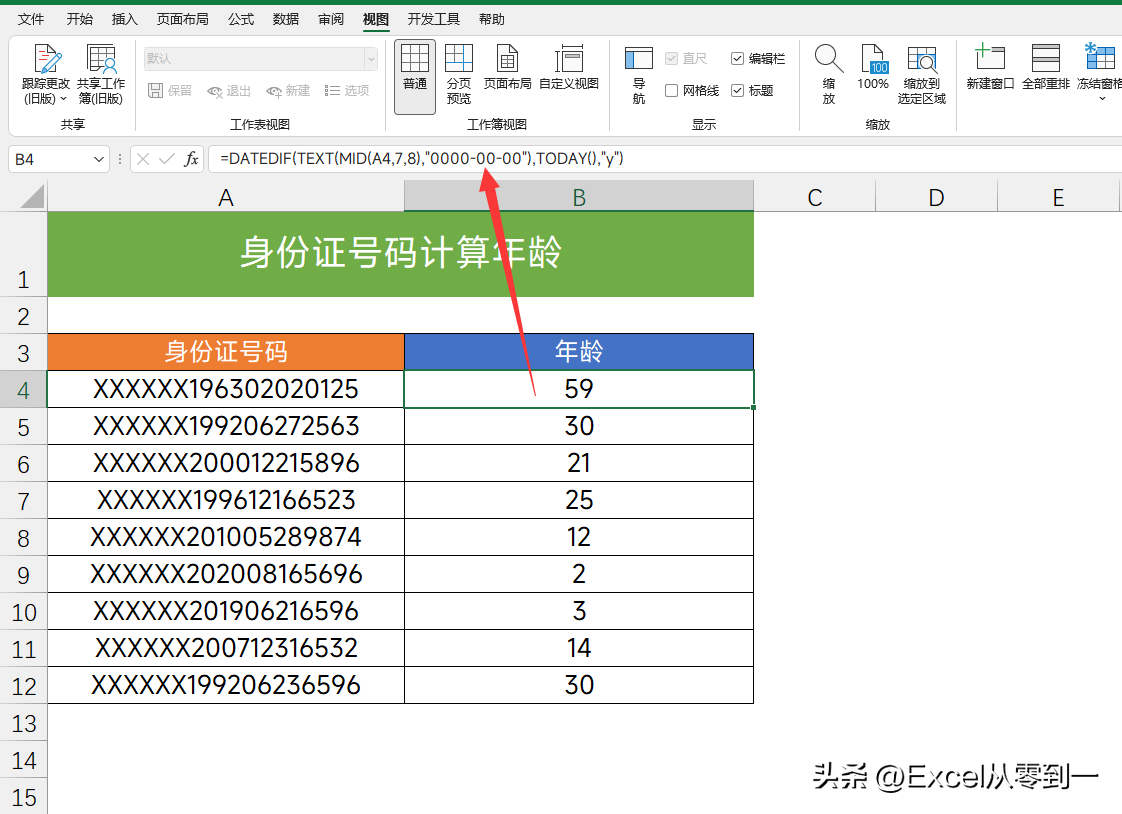Viewport: 1122px width, 814px height.
Task: Open the 帮助 tab
Action: coord(492,19)
